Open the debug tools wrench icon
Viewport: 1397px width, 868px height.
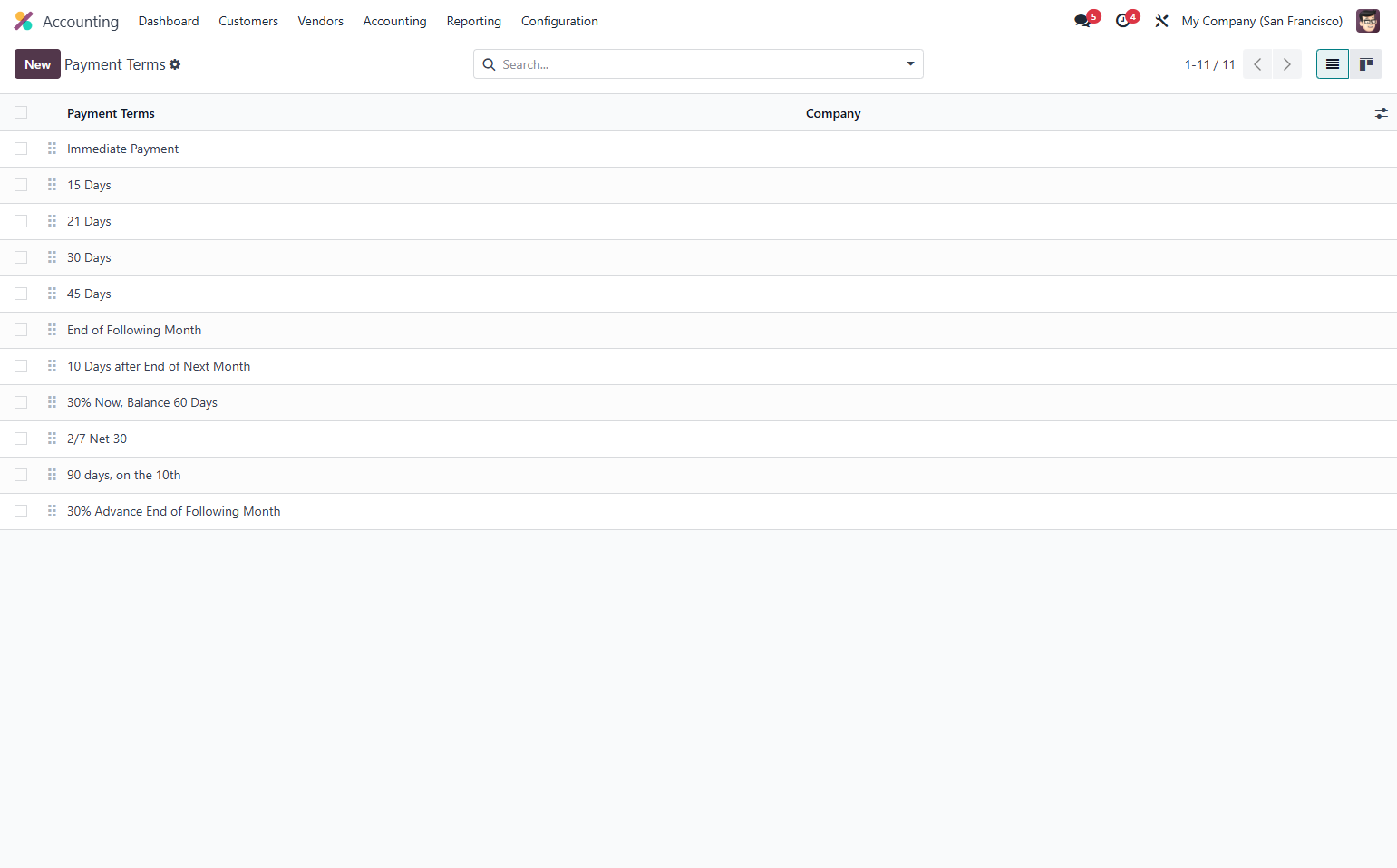tap(1161, 21)
